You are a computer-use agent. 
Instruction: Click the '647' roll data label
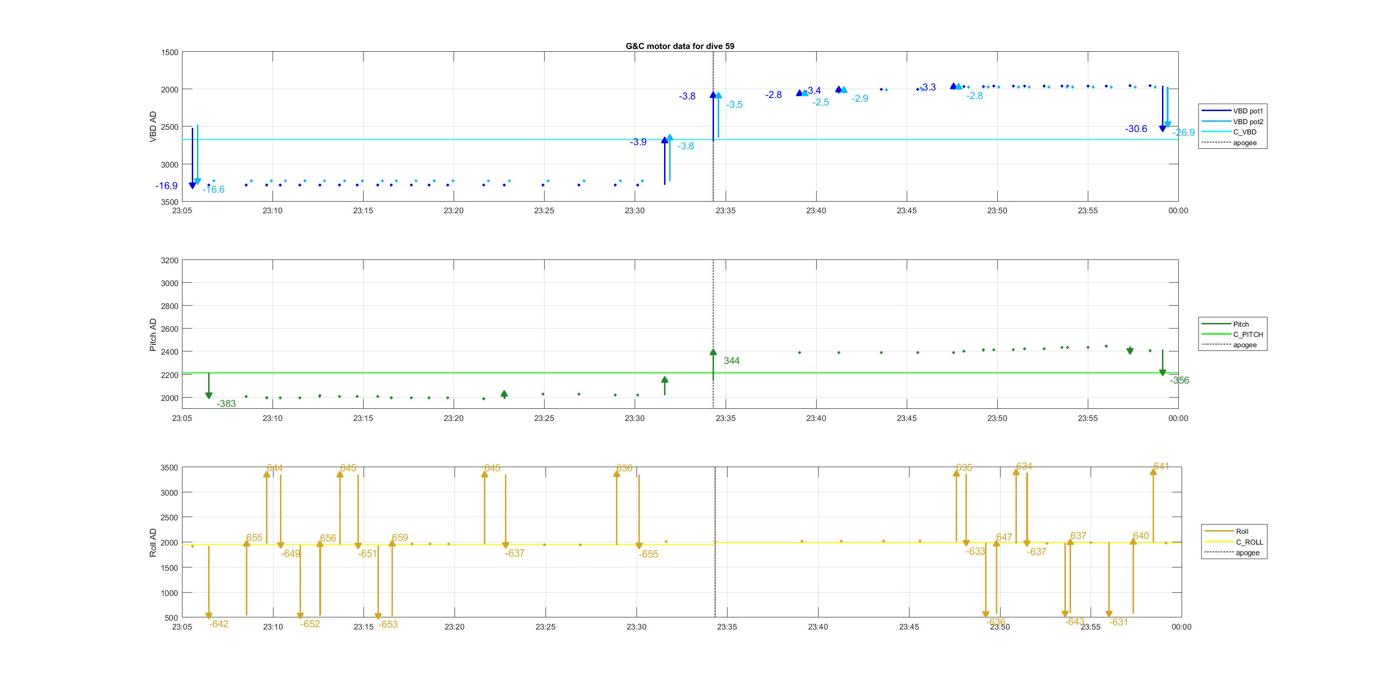pos(1005,537)
